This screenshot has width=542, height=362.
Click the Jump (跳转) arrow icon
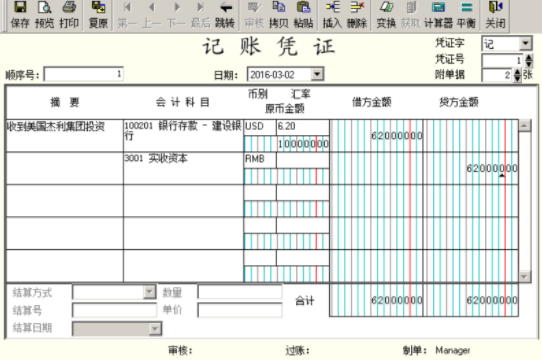click(x=225, y=14)
